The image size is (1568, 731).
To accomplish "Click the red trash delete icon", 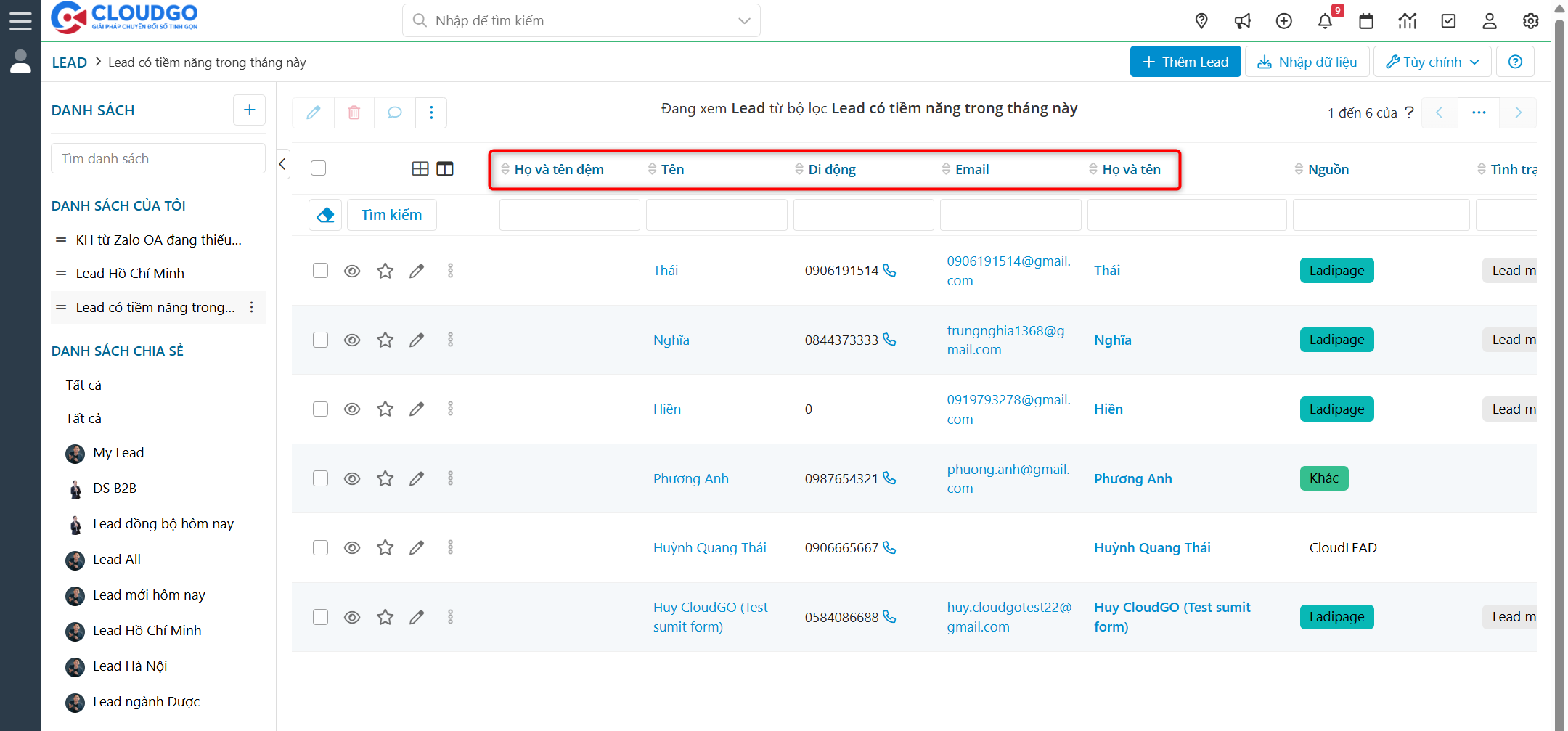I will point(354,113).
